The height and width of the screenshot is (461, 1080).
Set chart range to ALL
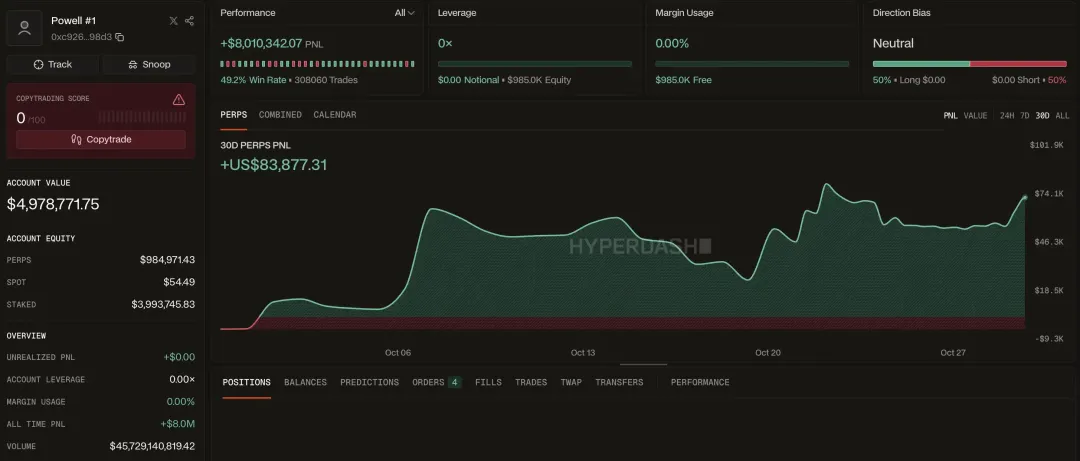[1062, 116]
